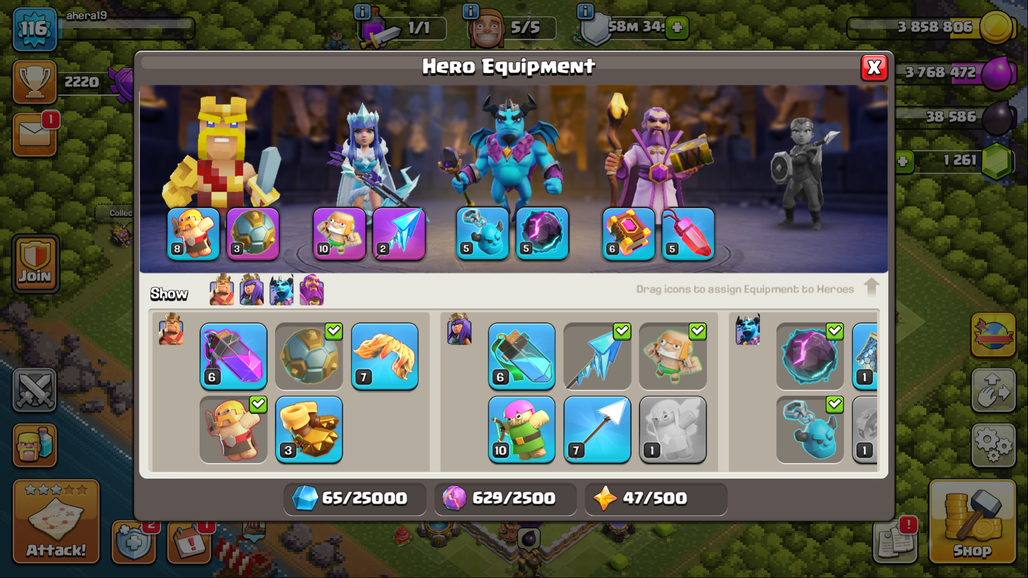The image size is (1028, 578).
Task: Toggle the equipped Barbarian Puppet checkmark item
Action: 233,429
